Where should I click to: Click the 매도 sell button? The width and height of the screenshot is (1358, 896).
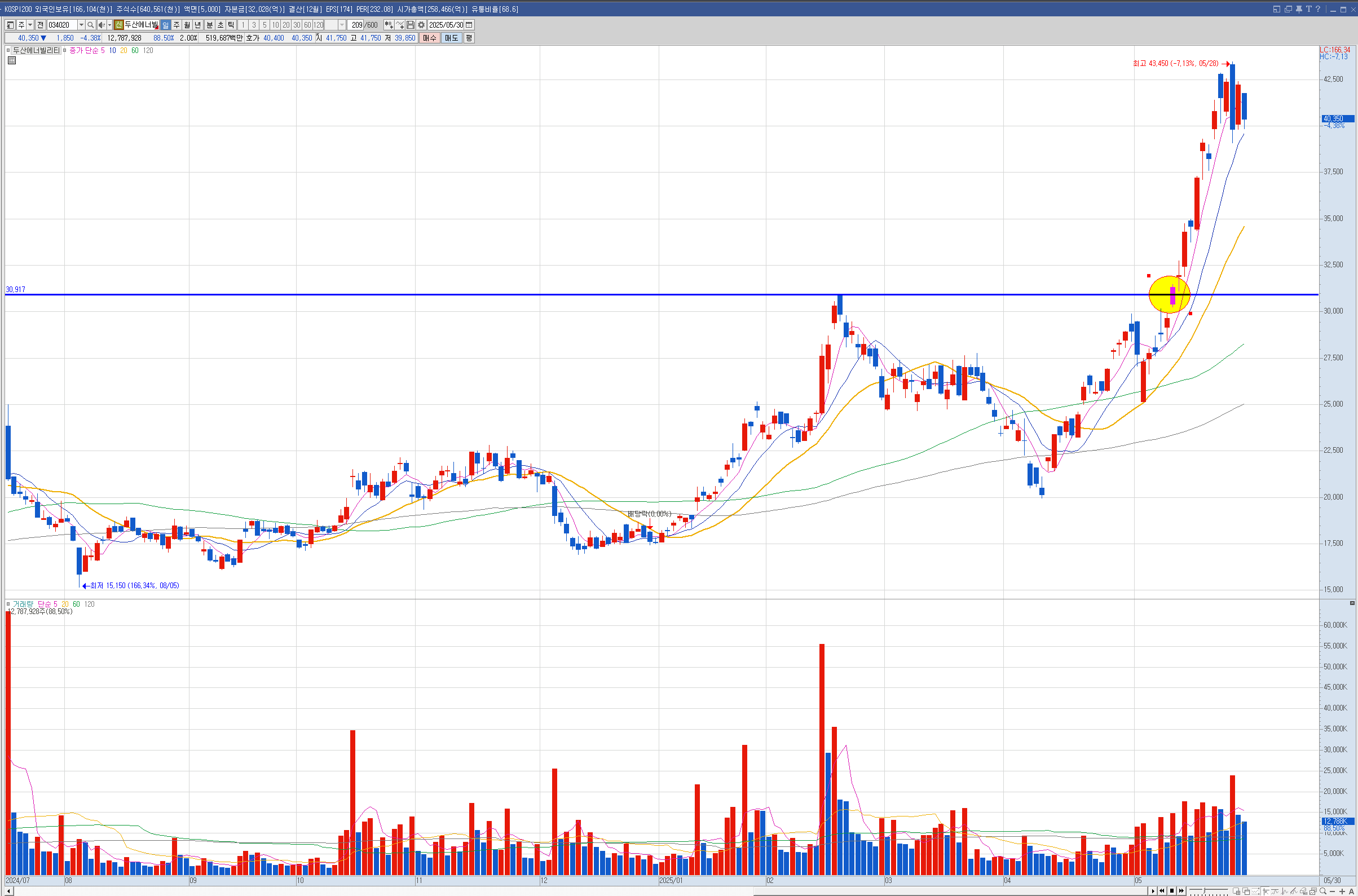coord(452,38)
